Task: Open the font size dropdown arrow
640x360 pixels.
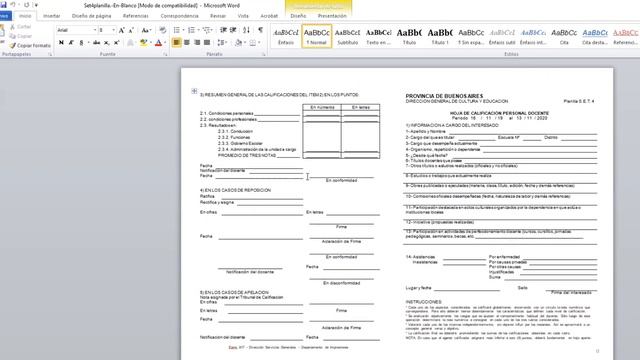Action: click(113, 30)
